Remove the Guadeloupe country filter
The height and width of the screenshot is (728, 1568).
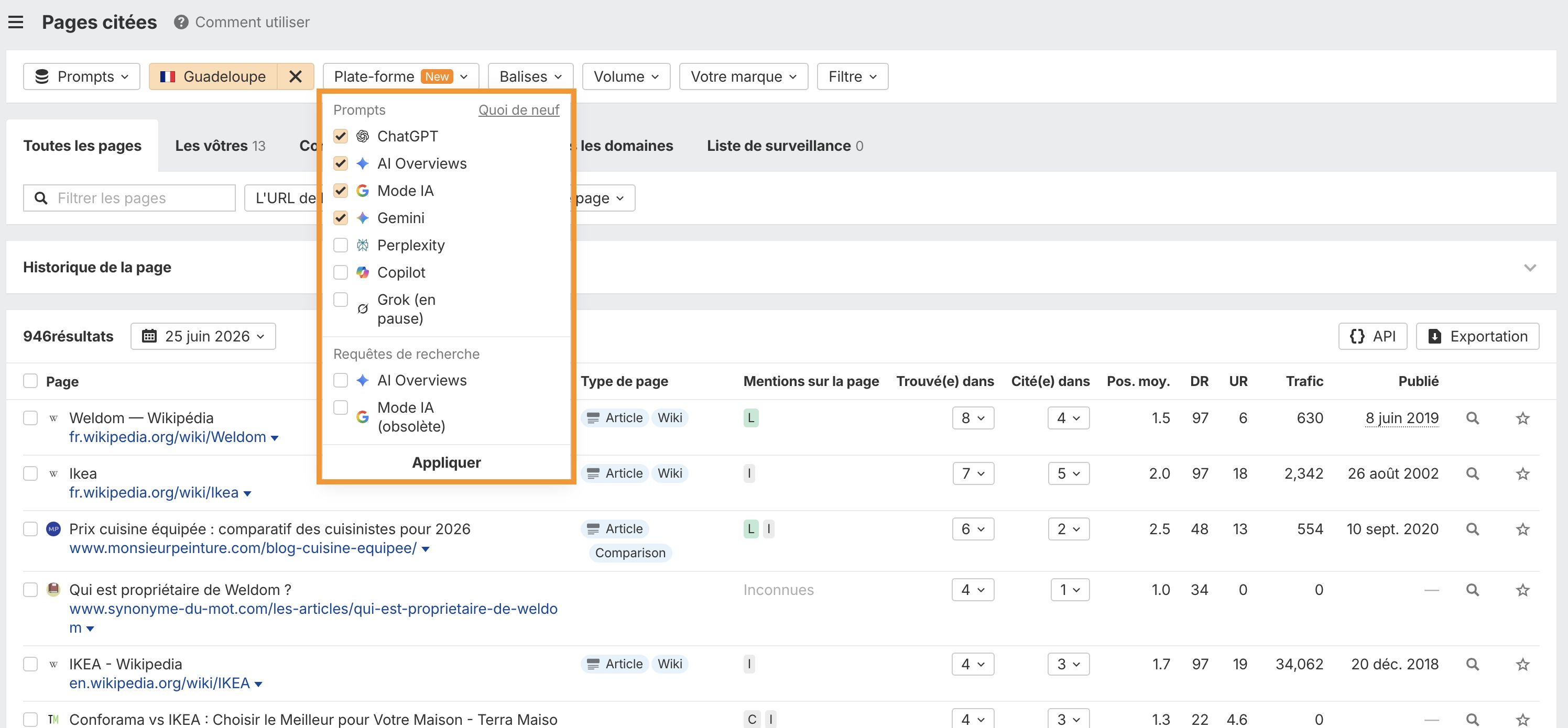tap(295, 76)
